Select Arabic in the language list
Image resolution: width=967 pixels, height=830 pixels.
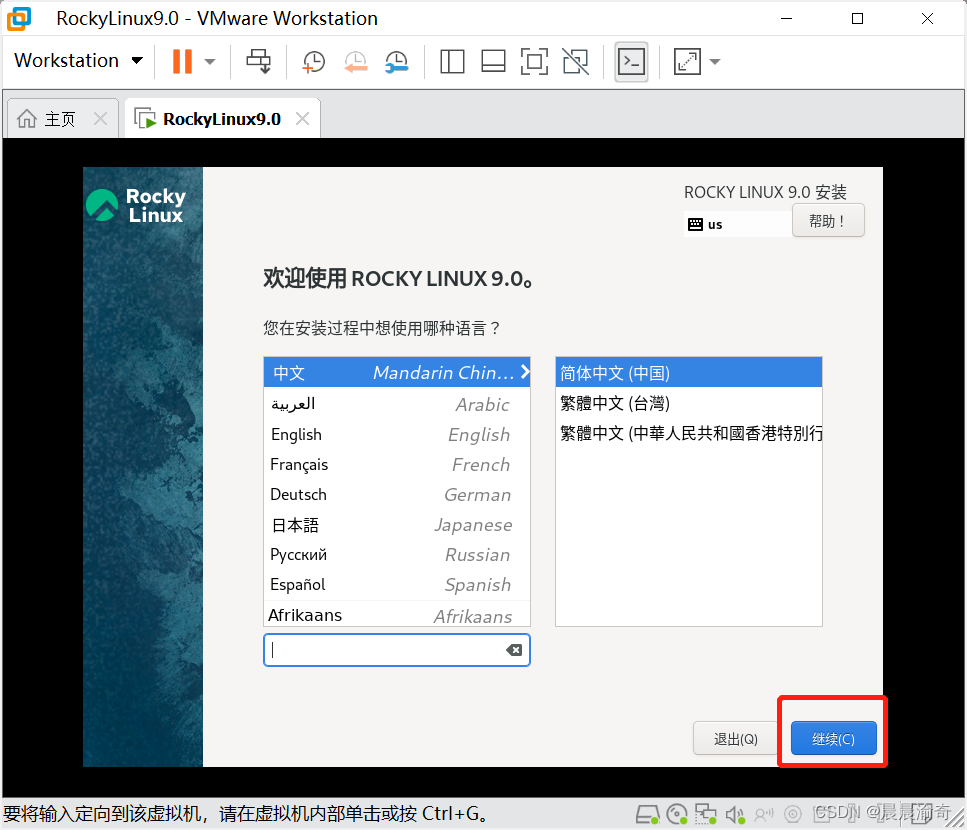pos(397,404)
